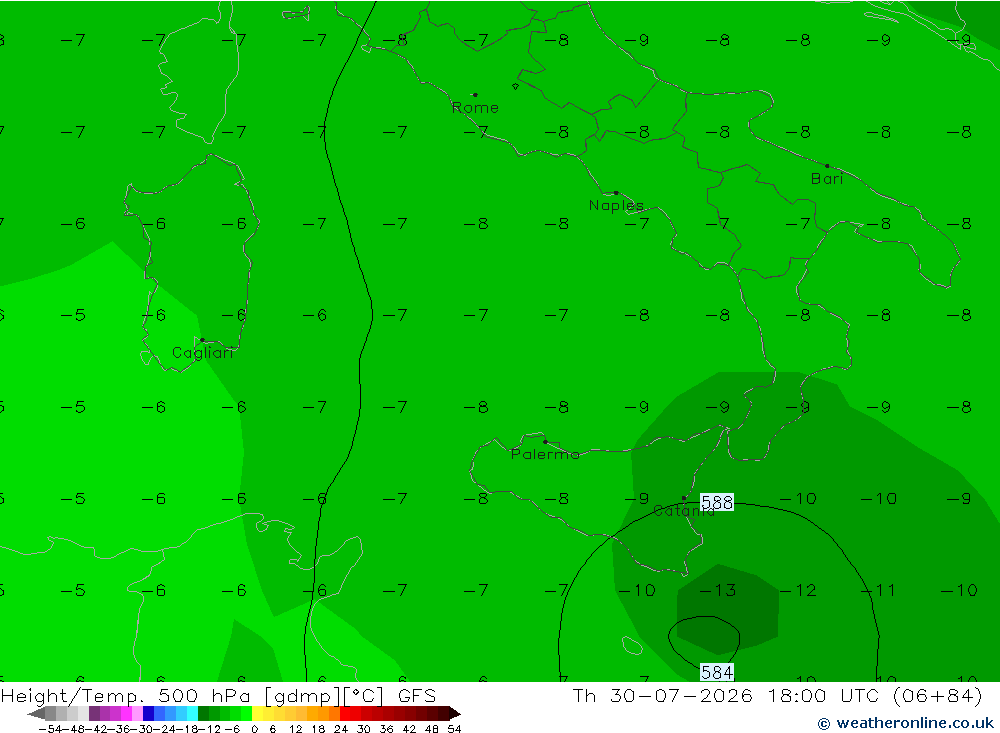
Task: Click the -11 temperature value right of -12
Action: (879, 590)
